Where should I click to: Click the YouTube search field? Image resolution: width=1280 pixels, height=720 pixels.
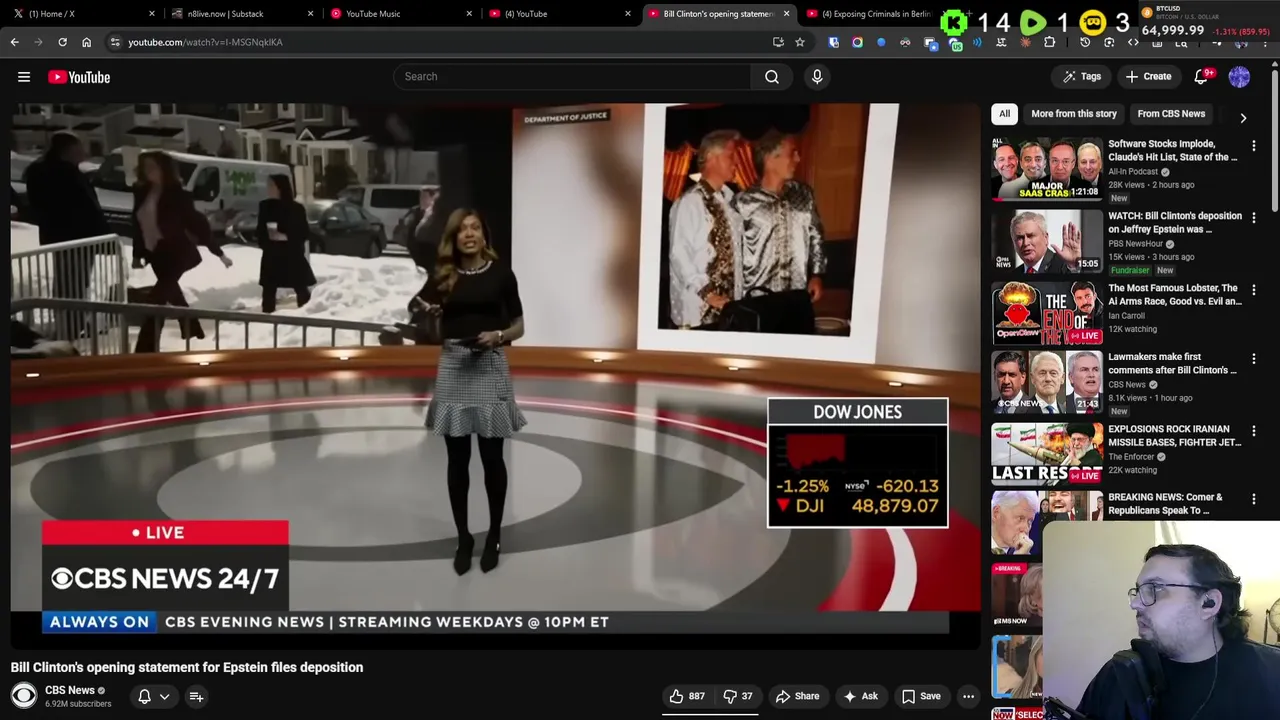[572, 76]
